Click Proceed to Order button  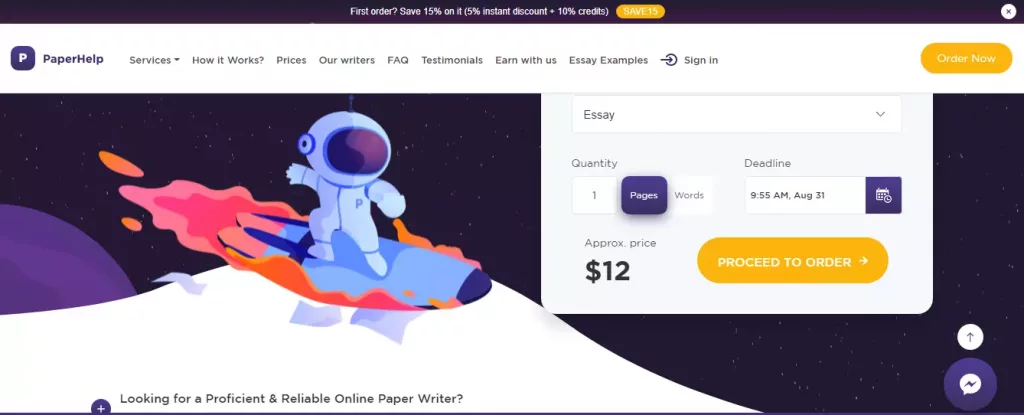point(793,261)
